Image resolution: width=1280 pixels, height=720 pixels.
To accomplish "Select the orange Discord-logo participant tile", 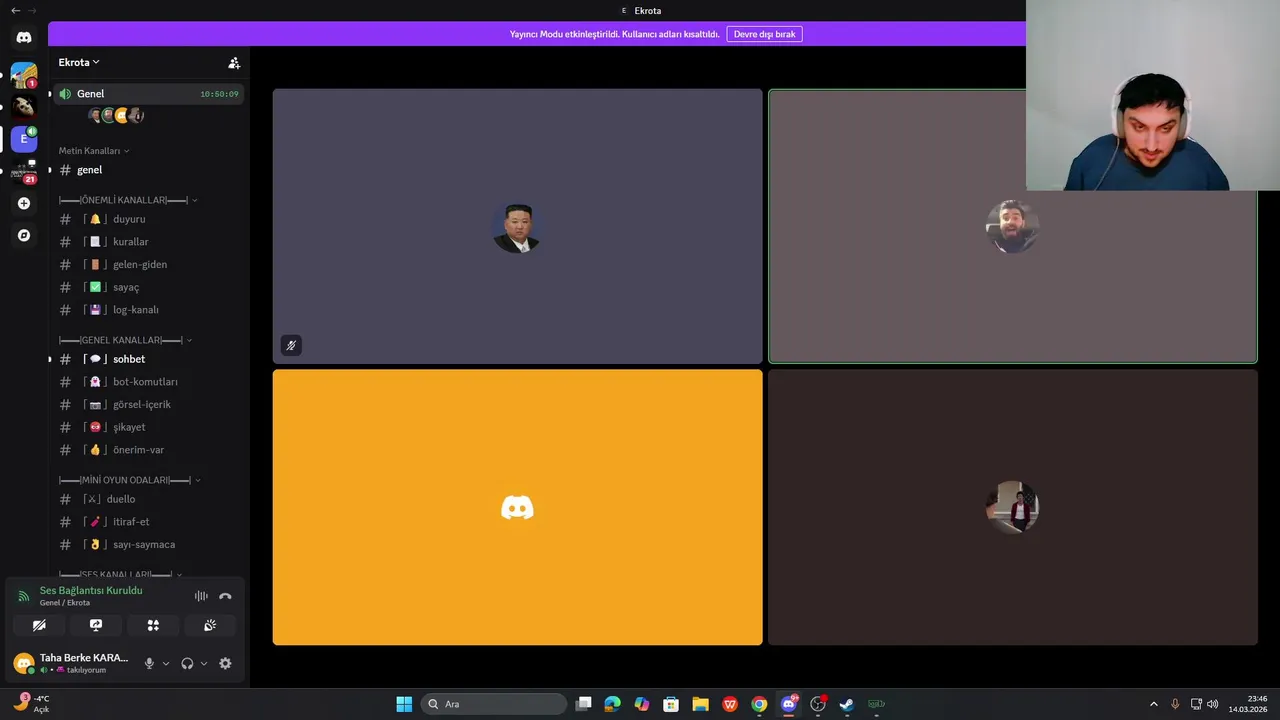I will coord(517,507).
